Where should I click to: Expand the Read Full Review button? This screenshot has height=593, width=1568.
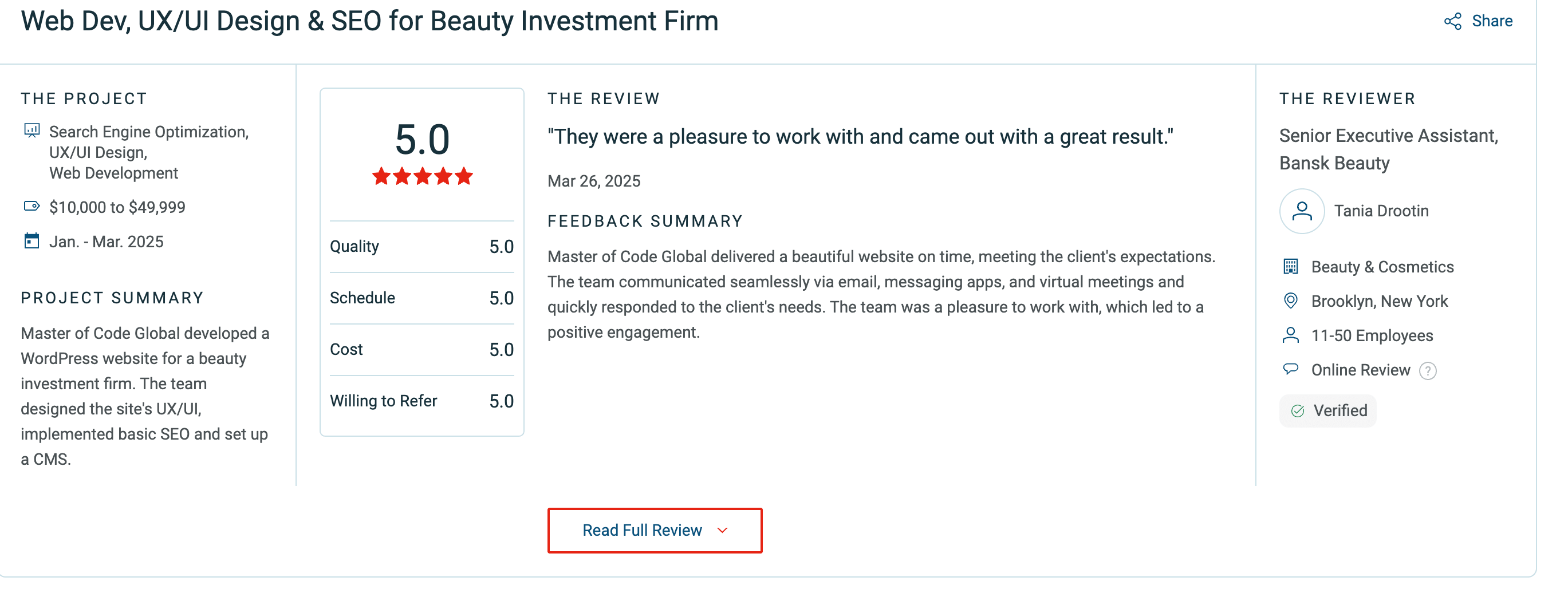tap(654, 531)
